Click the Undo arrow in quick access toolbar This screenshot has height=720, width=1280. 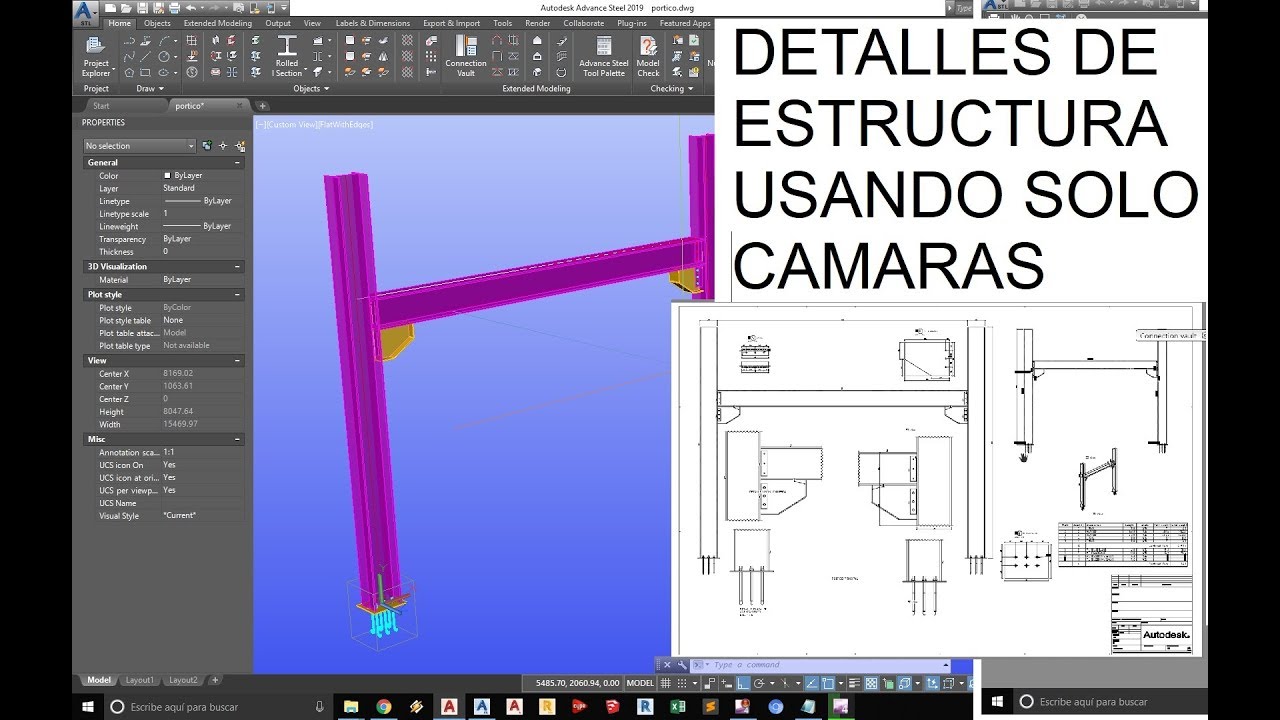coord(190,7)
